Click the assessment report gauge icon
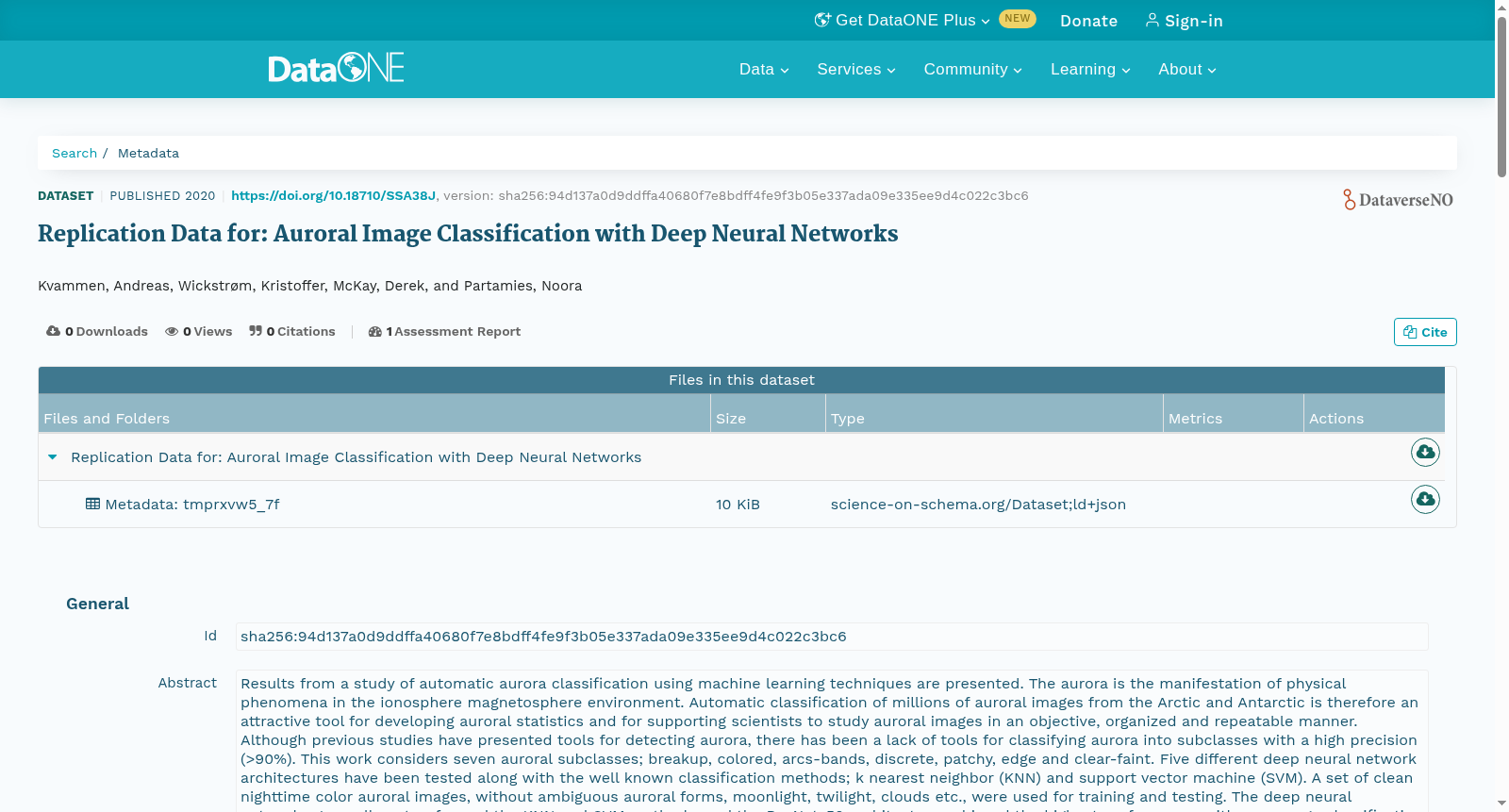This screenshot has height=812, width=1509. 375,331
